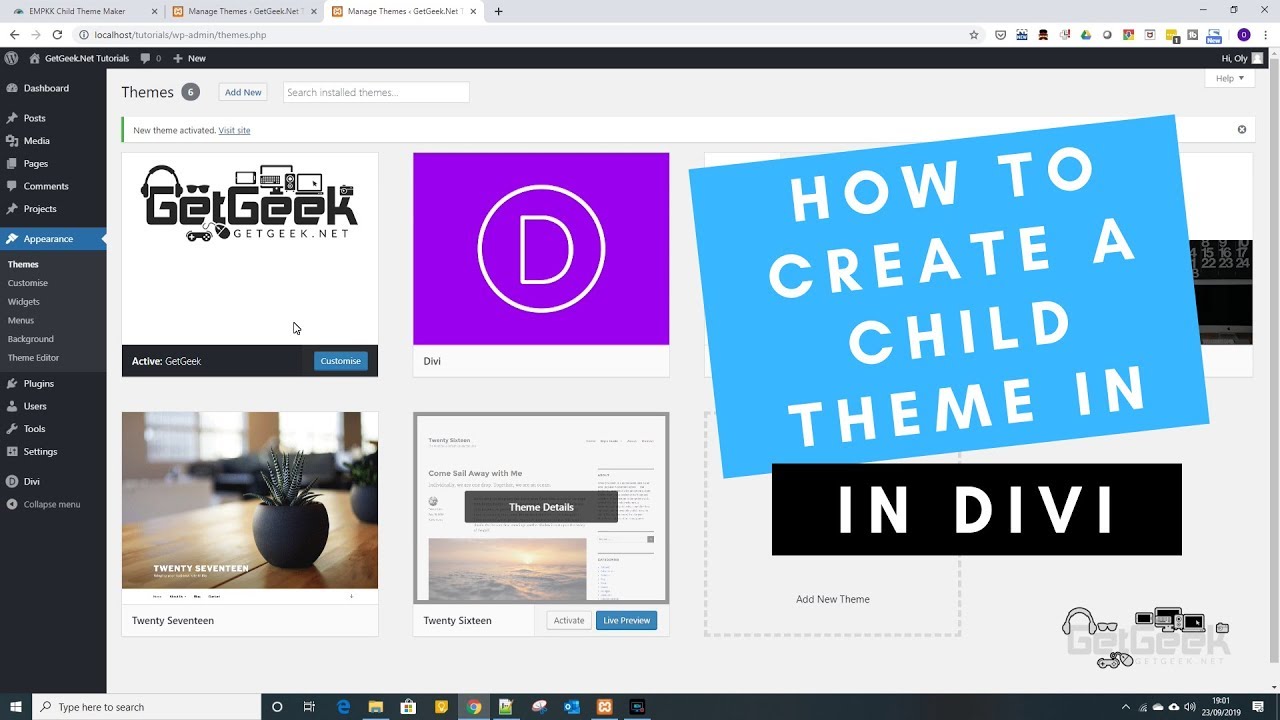1280x720 pixels.
Task: Open GetGeek.Net Tutorials site link
Action: point(80,58)
